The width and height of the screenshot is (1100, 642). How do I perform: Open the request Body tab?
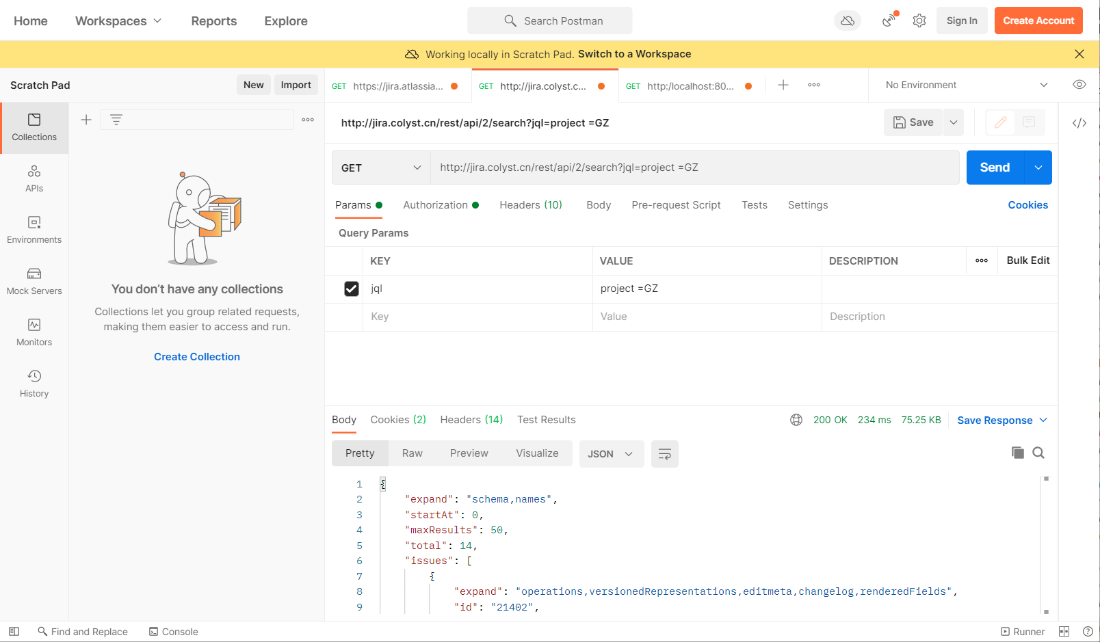pyautogui.click(x=598, y=205)
